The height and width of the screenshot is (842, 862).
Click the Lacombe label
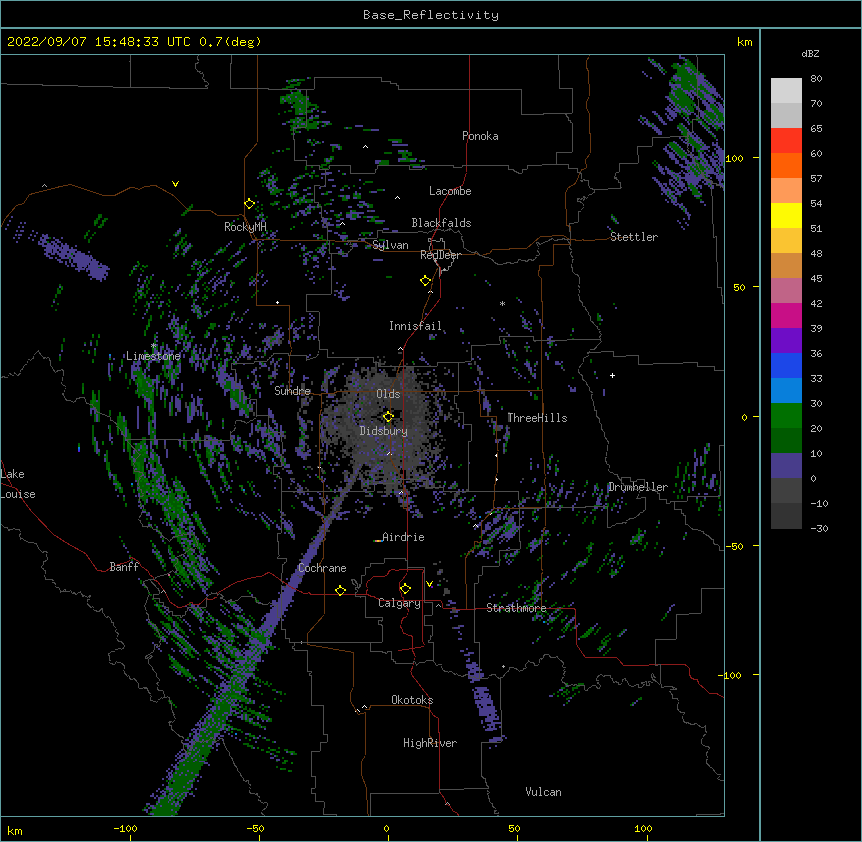click(450, 191)
